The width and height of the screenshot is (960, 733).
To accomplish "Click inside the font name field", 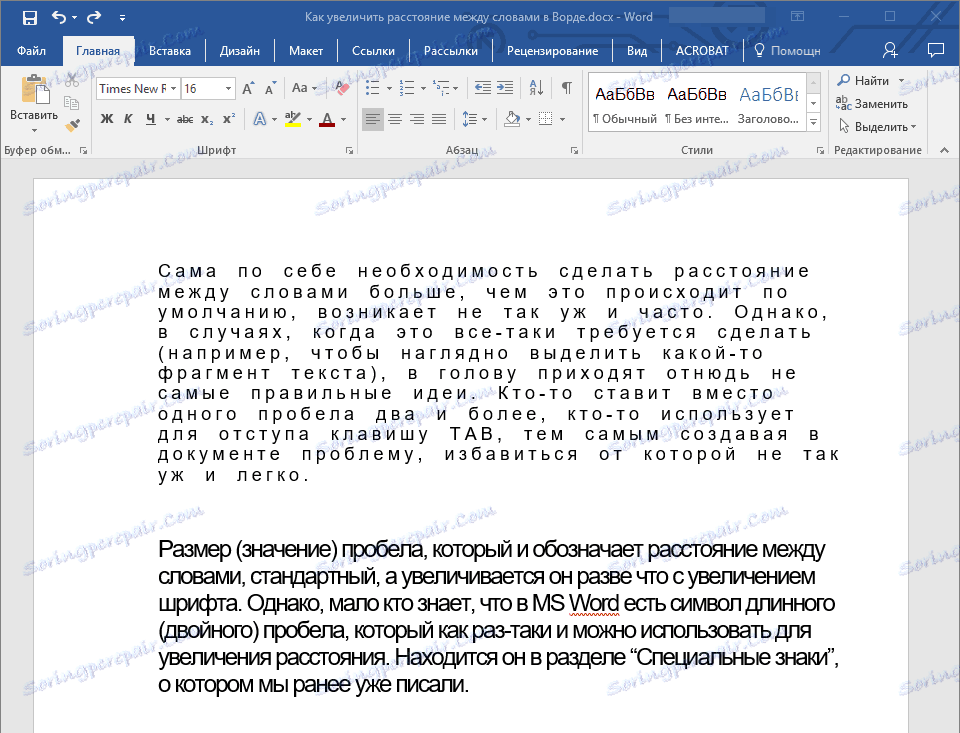I will [x=130, y=88].
